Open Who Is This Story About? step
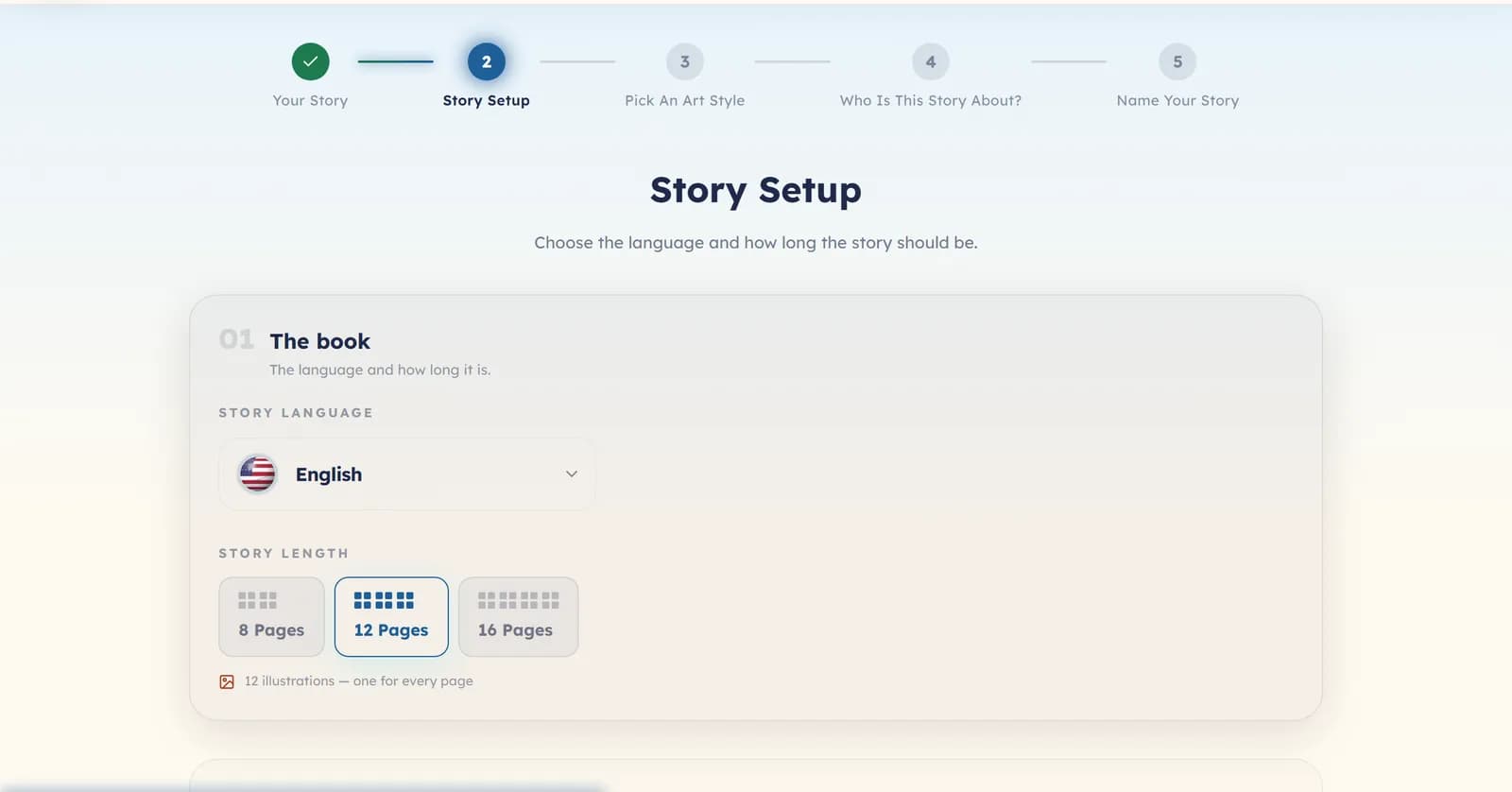 coord(931,100)
